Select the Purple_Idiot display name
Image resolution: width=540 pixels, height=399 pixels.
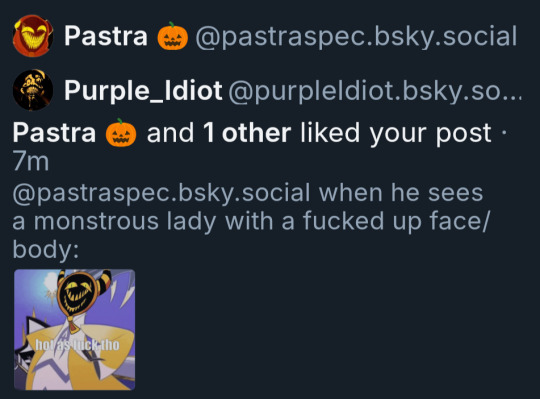pyautogui.click(x=143, y=91)
